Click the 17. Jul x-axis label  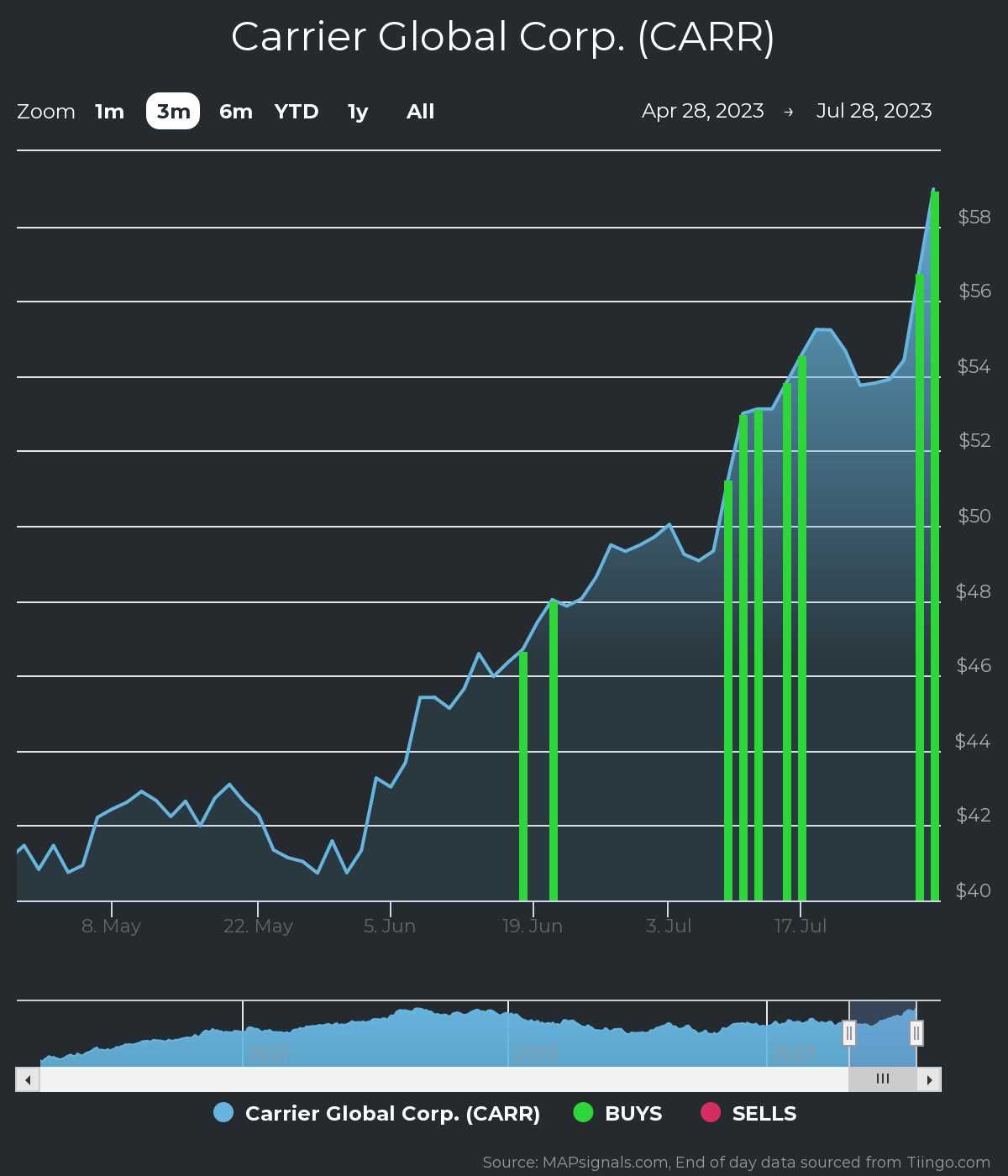pos(801,926)
